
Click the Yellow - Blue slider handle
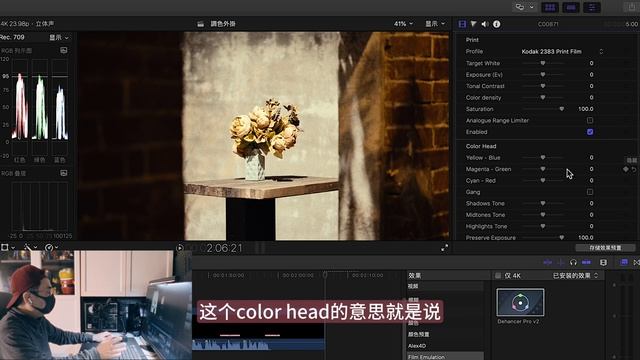[543, 158]
